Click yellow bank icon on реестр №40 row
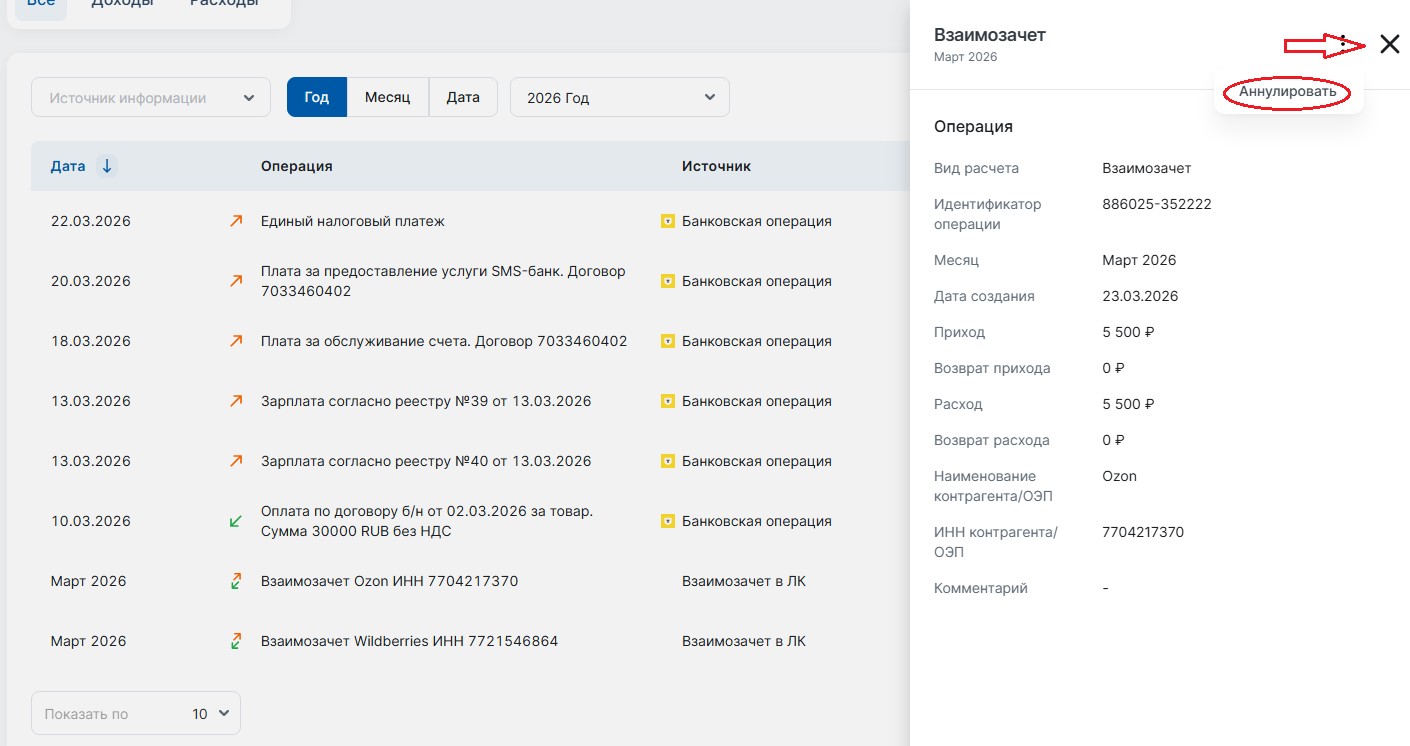 click(x=667, y=461)
